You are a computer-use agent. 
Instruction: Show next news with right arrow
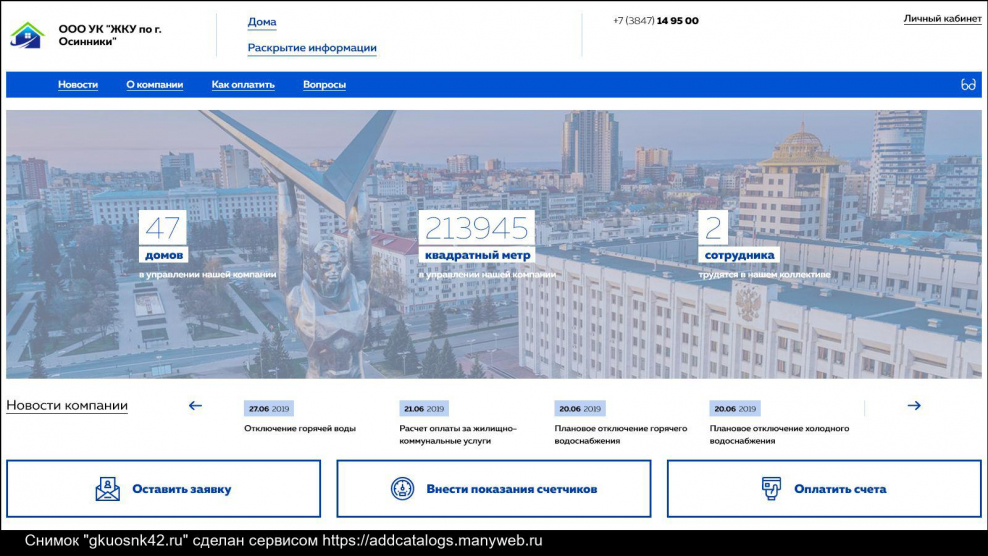point(913,406)
